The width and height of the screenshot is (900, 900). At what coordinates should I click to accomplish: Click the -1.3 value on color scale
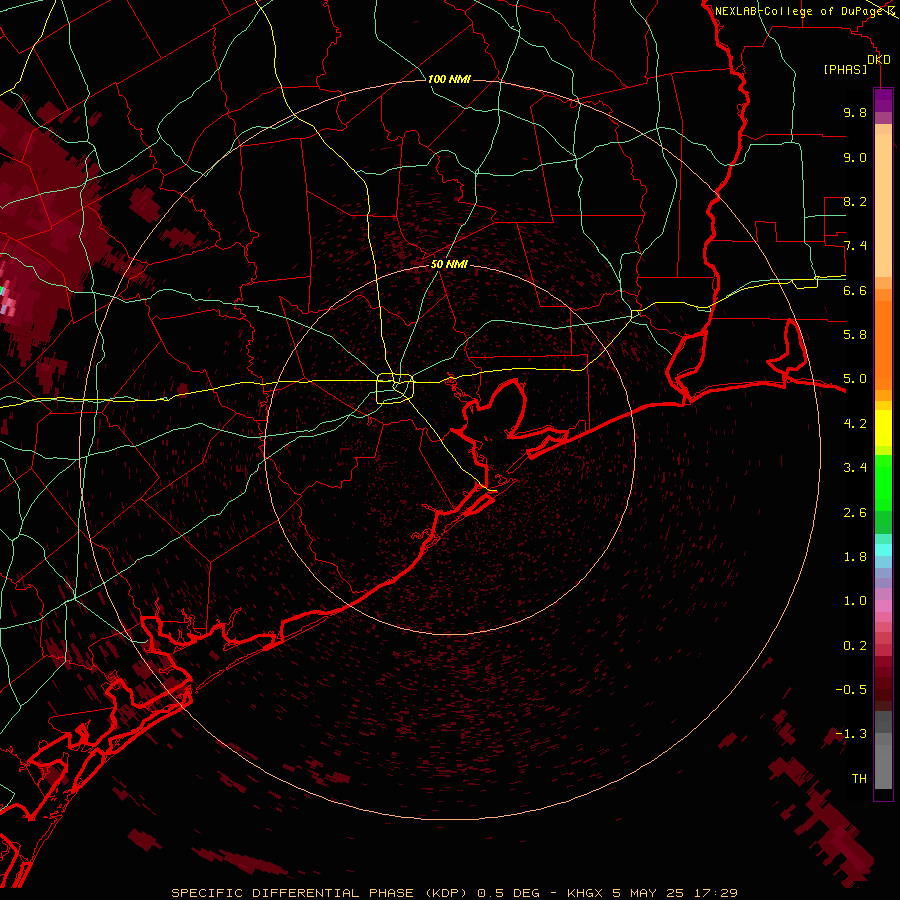(851, 734)
